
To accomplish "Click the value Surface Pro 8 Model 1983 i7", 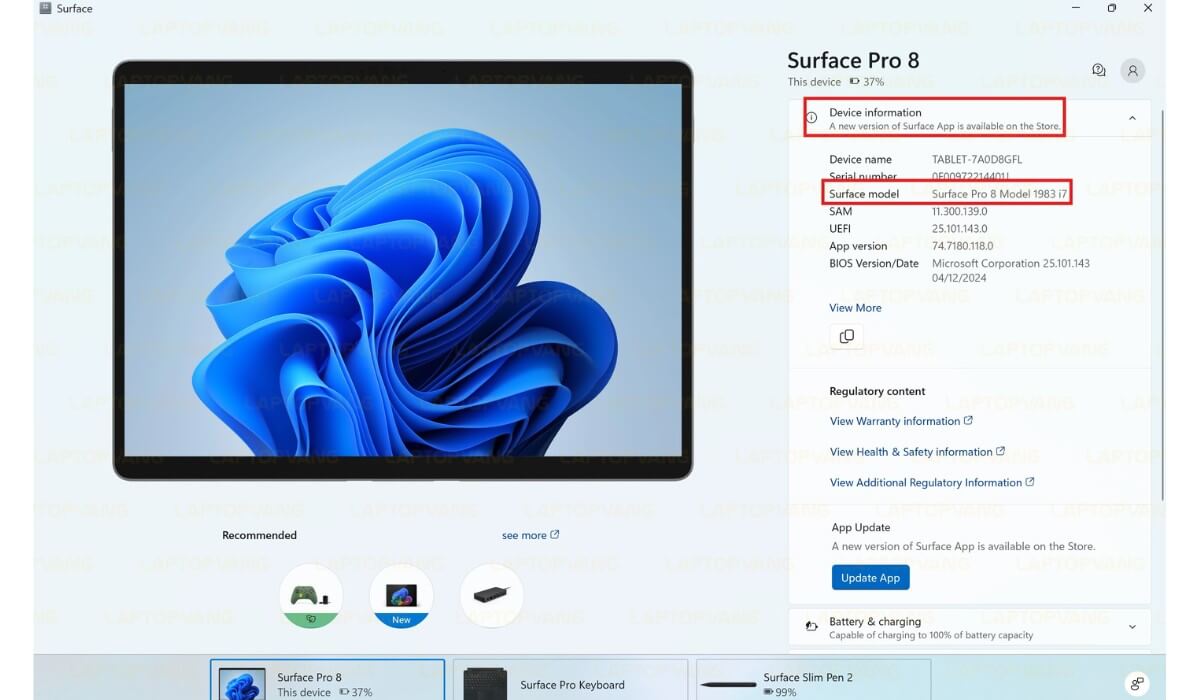I will point(999,194).
